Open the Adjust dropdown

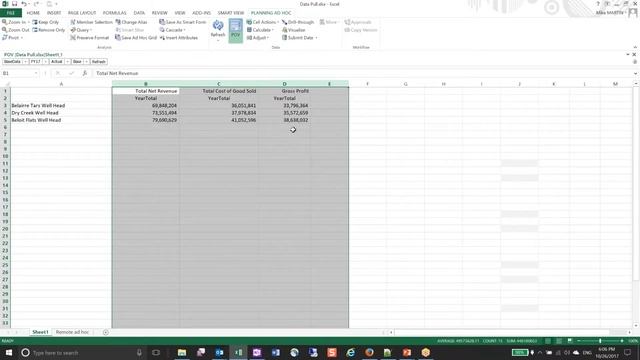pos(258,38)
